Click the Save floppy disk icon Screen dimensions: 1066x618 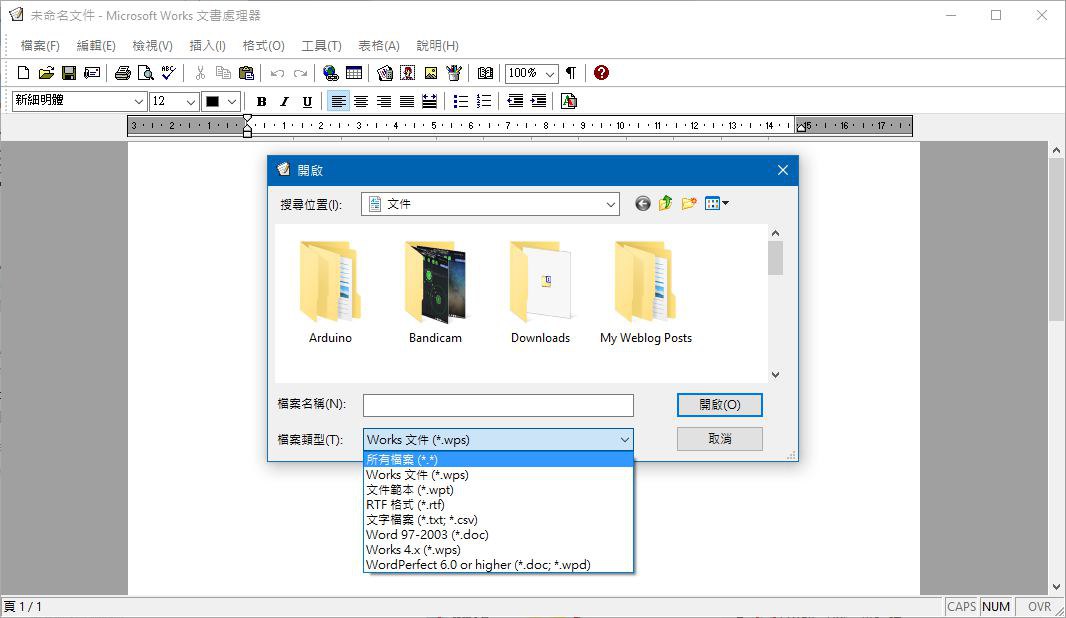pyautogui.click(x=69, y=73)
